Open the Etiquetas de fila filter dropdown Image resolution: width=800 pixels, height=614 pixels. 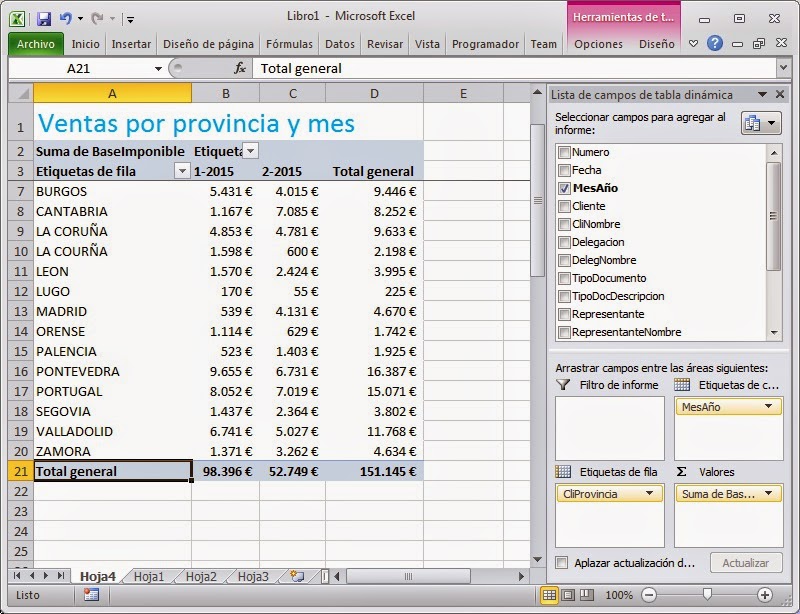click(181, 171)
